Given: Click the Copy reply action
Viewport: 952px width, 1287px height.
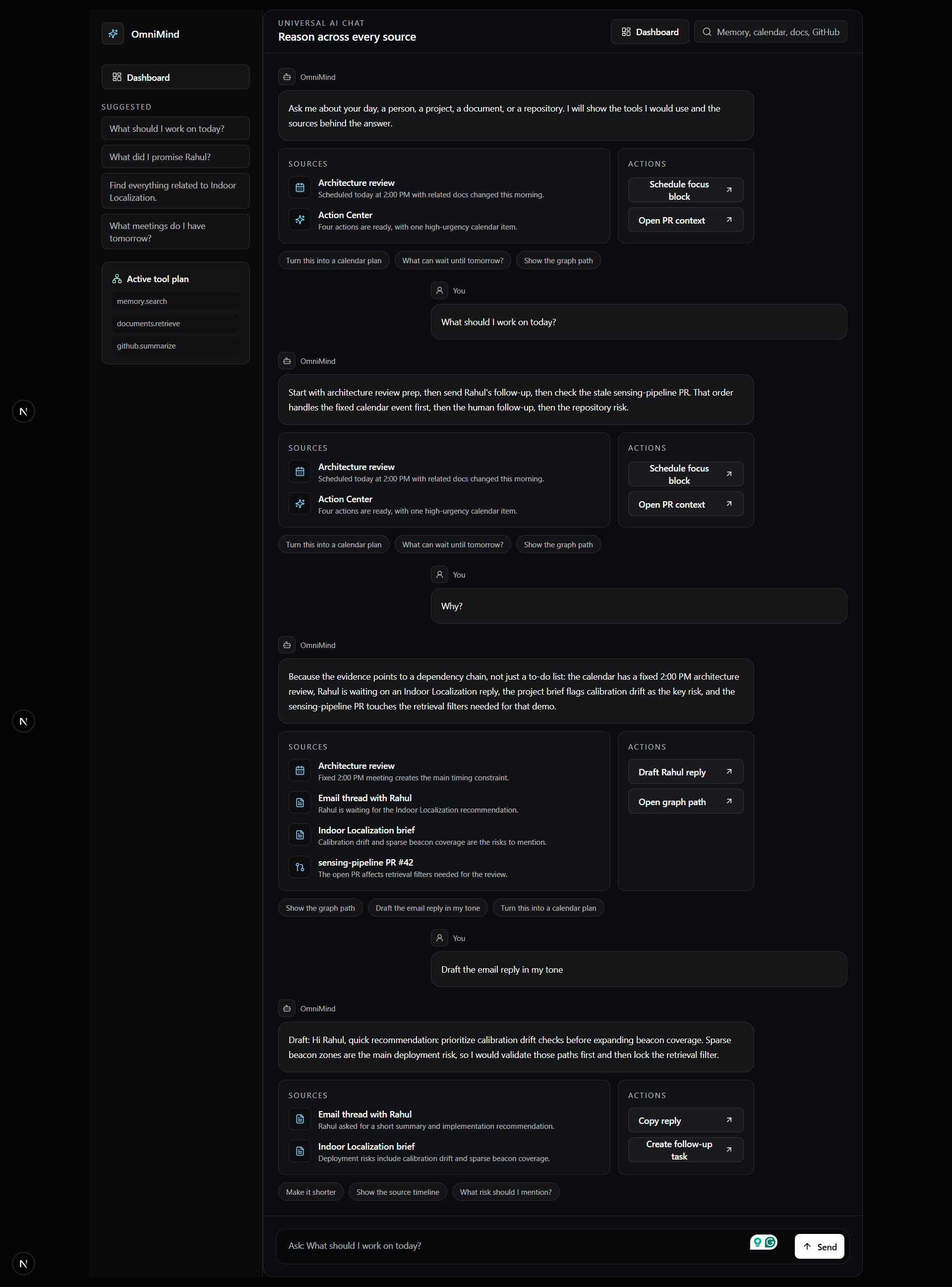Looking at the screenshot, I should click(x=685, y=1120).
